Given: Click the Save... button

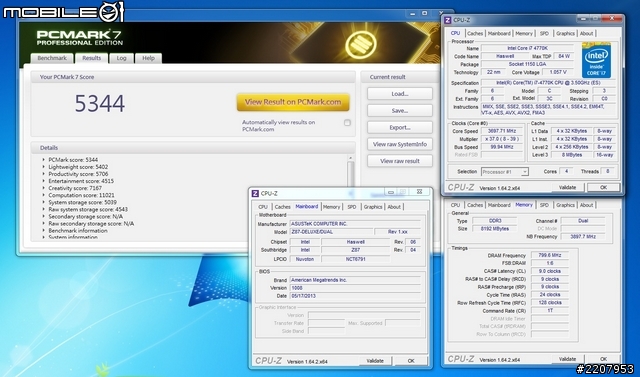Looking at the screenshot, I should point(400,111).
